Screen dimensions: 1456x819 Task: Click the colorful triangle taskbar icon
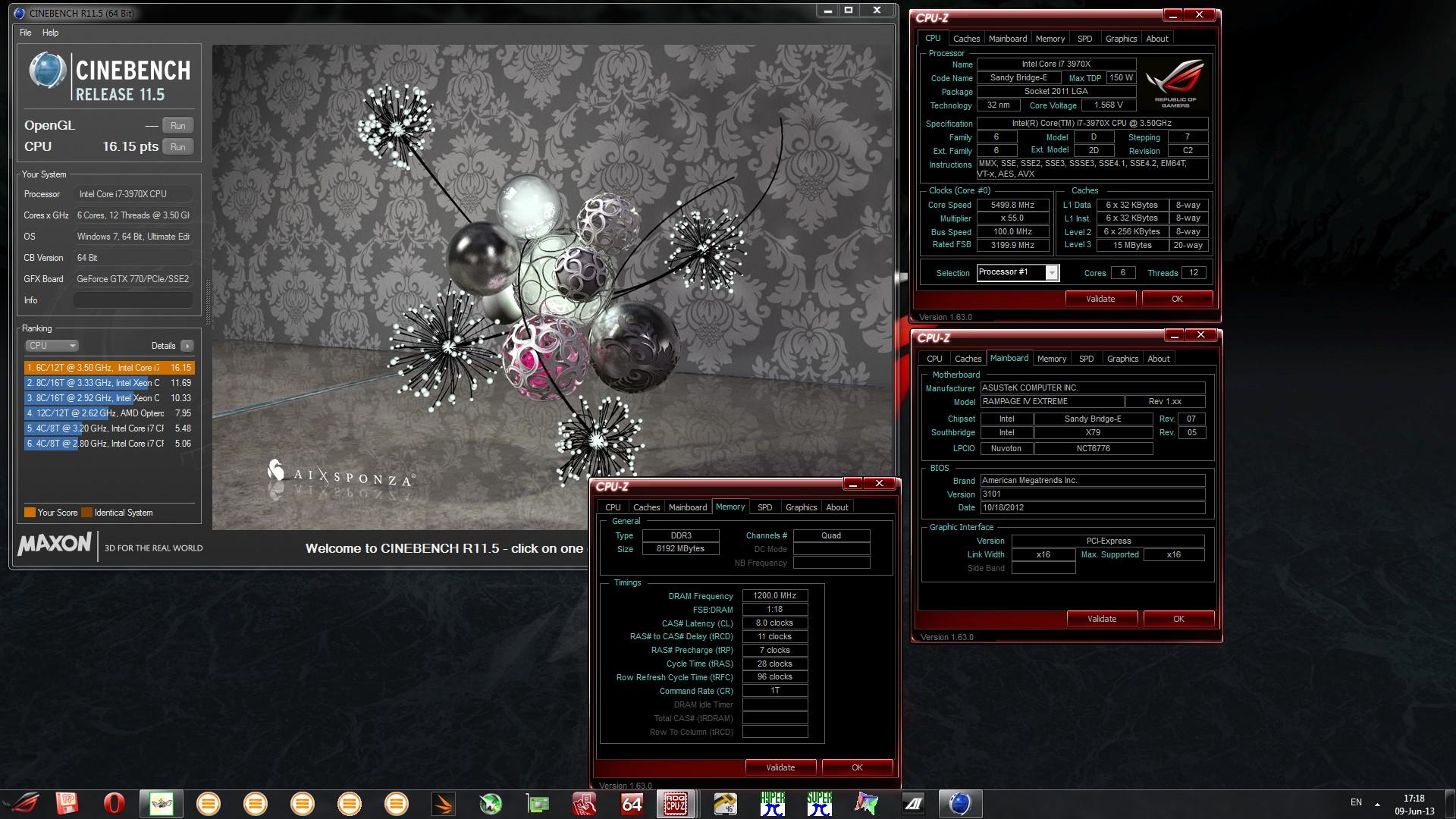[867, 803]
